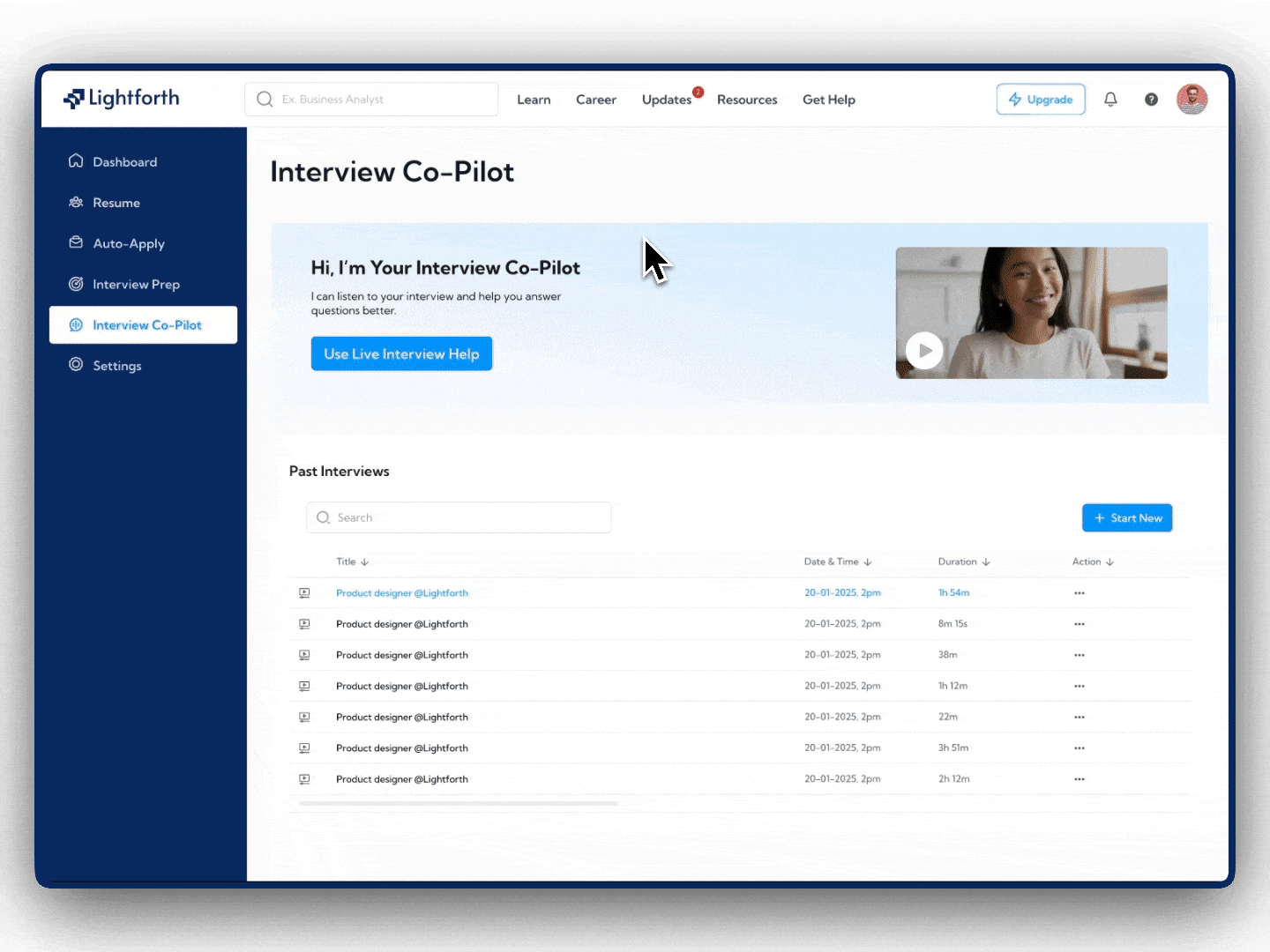Click the Upgrade button
The height and width of the screenshot is (952, 1270).
(1041, 100)
